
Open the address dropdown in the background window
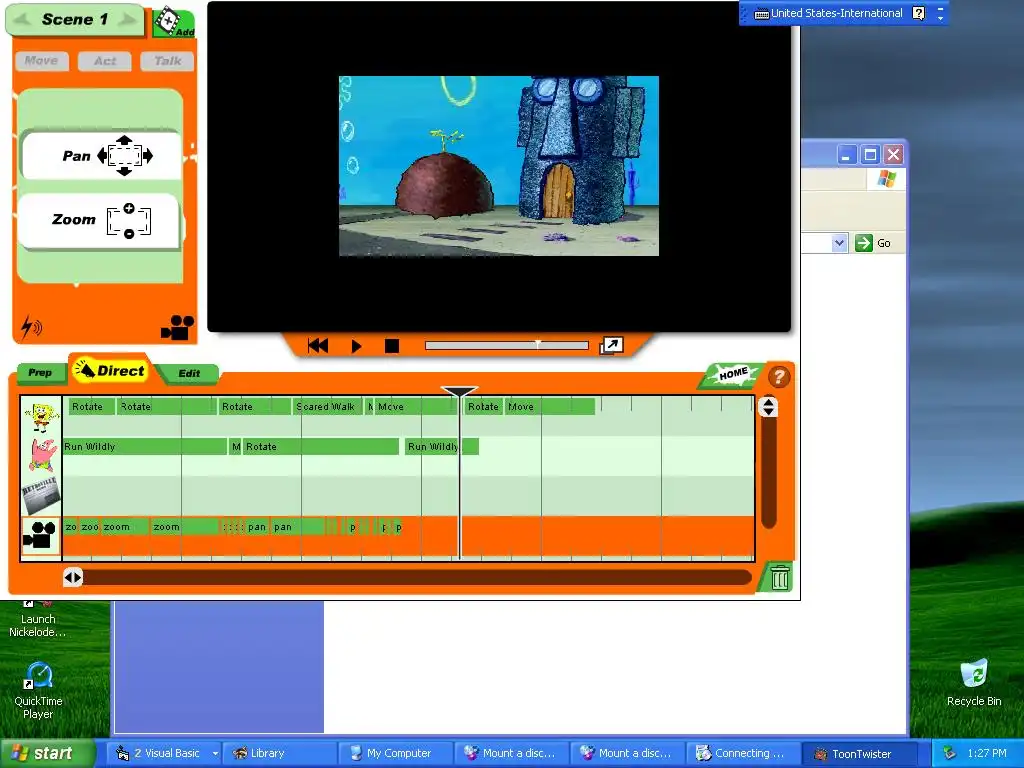point(840,244)
